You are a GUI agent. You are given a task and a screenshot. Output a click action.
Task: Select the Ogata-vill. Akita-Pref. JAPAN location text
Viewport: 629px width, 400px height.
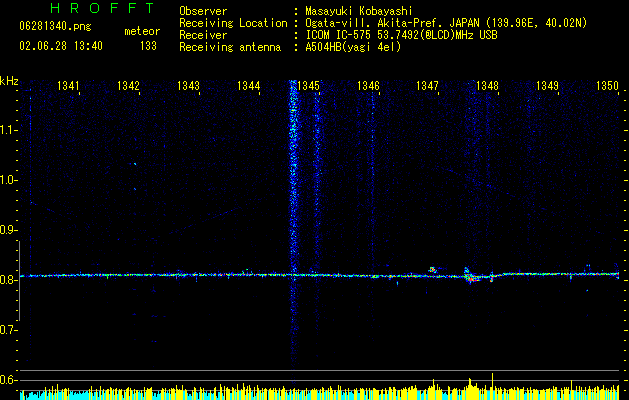pos(446,23)
